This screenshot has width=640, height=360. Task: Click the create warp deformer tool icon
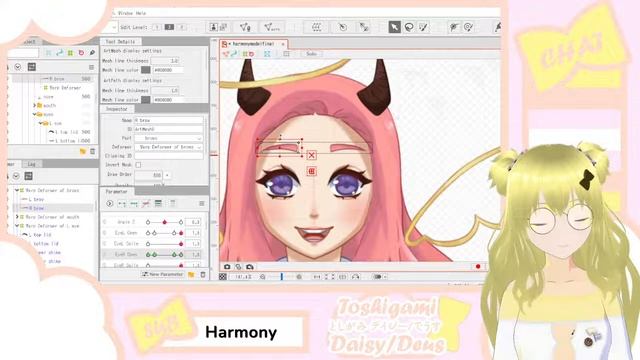pyautogui.click(x=316, y=27)
